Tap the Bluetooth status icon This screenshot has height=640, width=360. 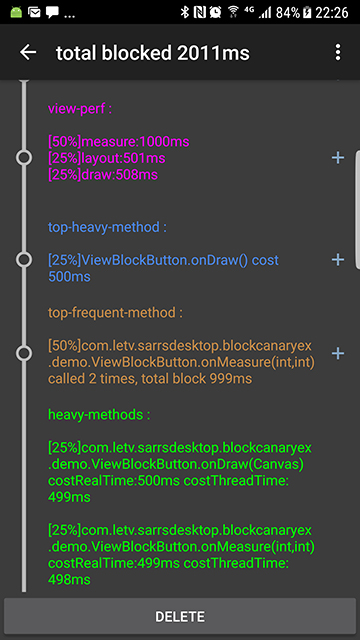click(x=185, y=12)
